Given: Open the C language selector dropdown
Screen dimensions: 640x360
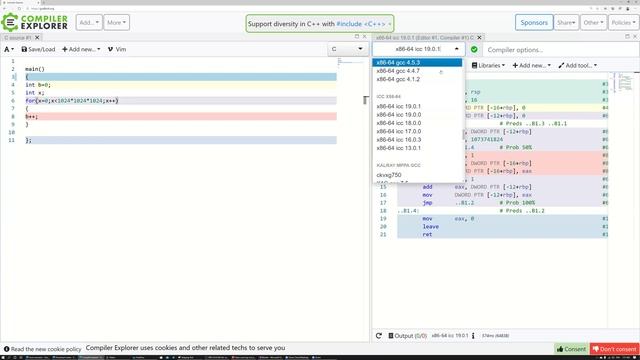Looking at the screenshot, I should coord(347,49).
